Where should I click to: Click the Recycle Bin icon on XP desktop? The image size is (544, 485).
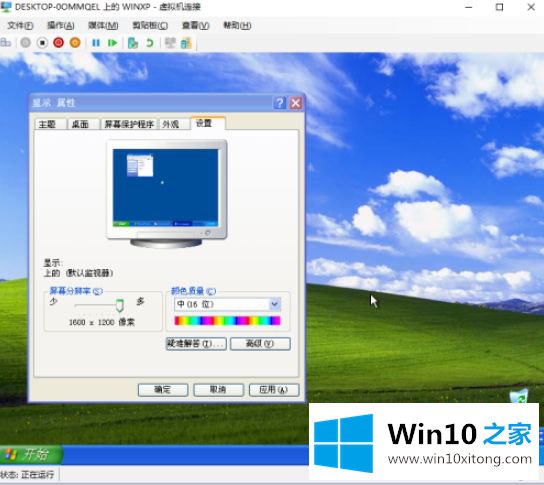click(519, 396)
